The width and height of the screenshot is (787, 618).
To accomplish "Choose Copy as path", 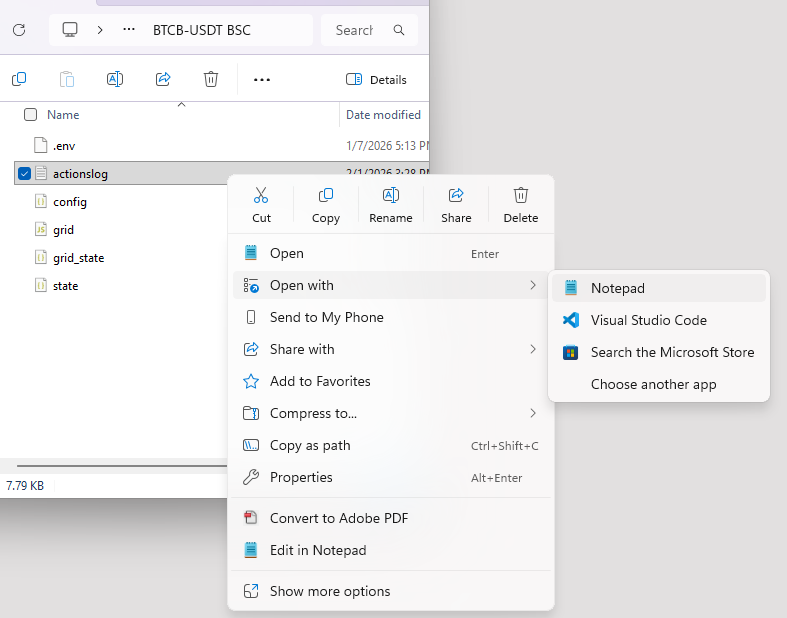I will [x=390, y=445].
